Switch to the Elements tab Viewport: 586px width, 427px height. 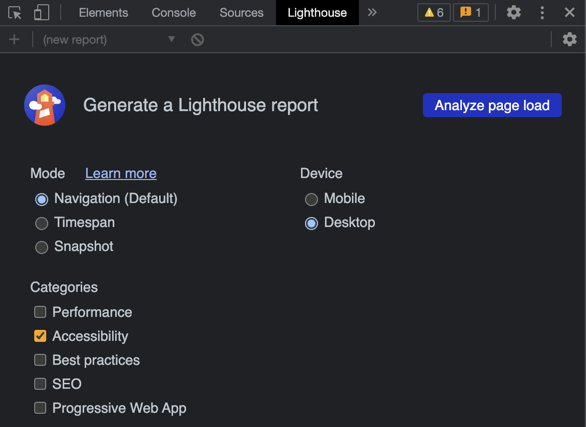[104, 13]
